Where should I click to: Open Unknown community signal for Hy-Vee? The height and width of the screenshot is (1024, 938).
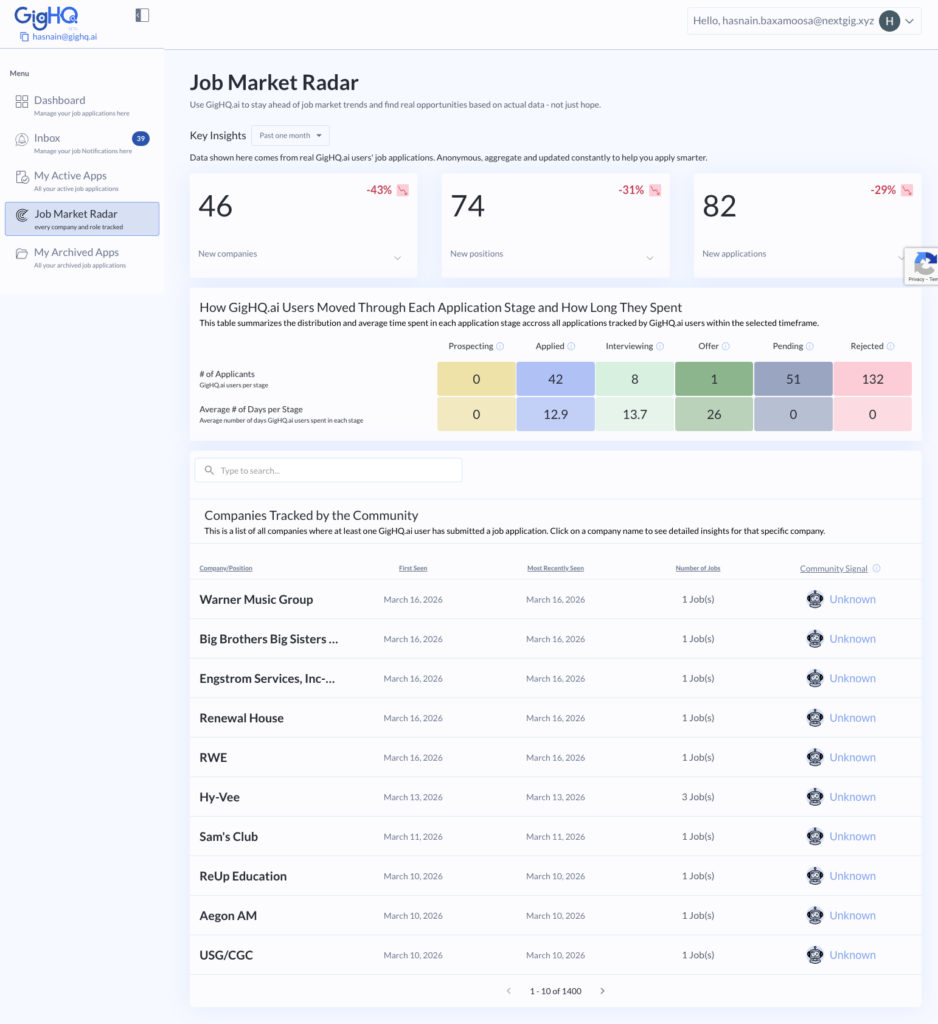click(853, 796)
